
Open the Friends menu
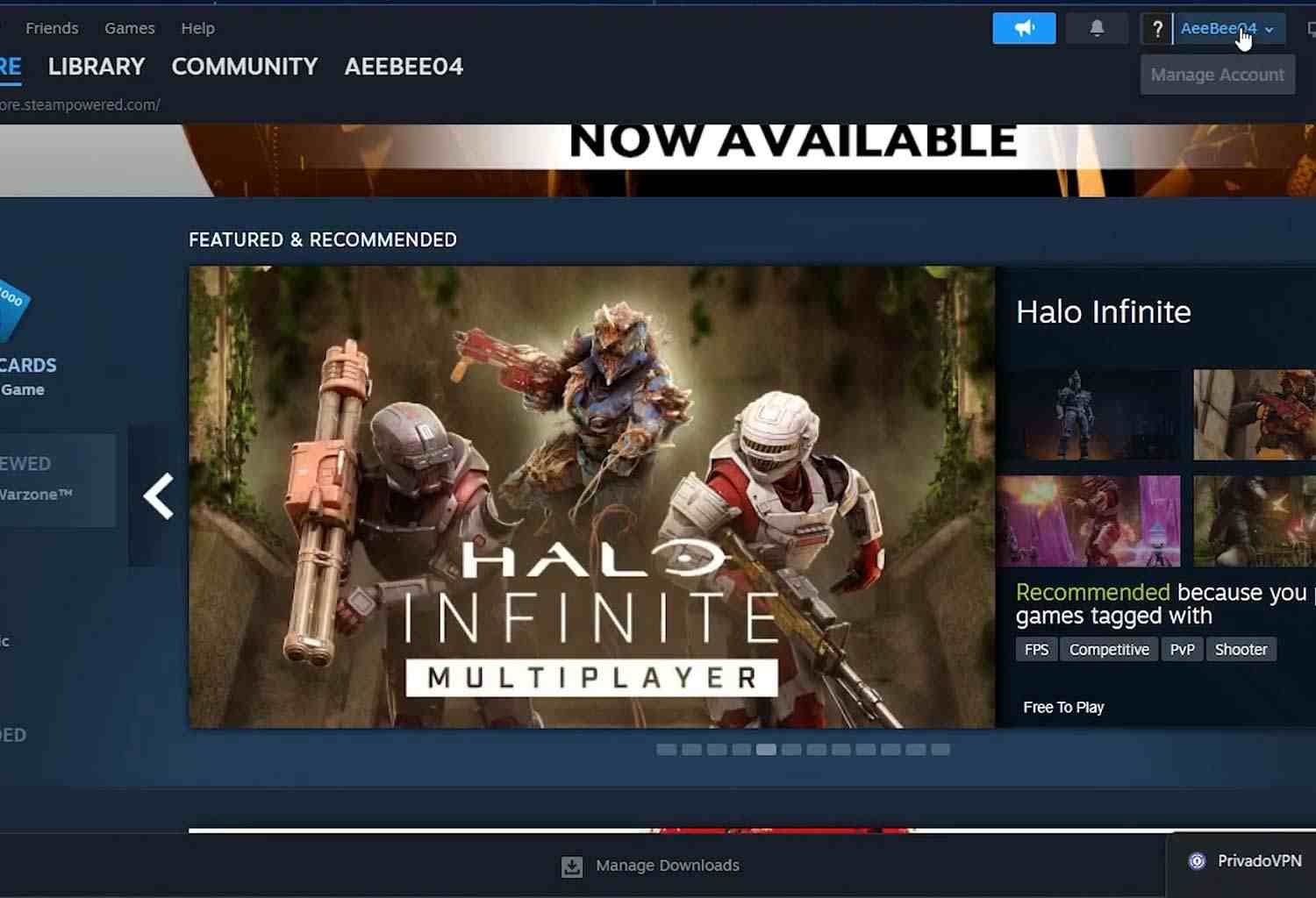point(52,28)
